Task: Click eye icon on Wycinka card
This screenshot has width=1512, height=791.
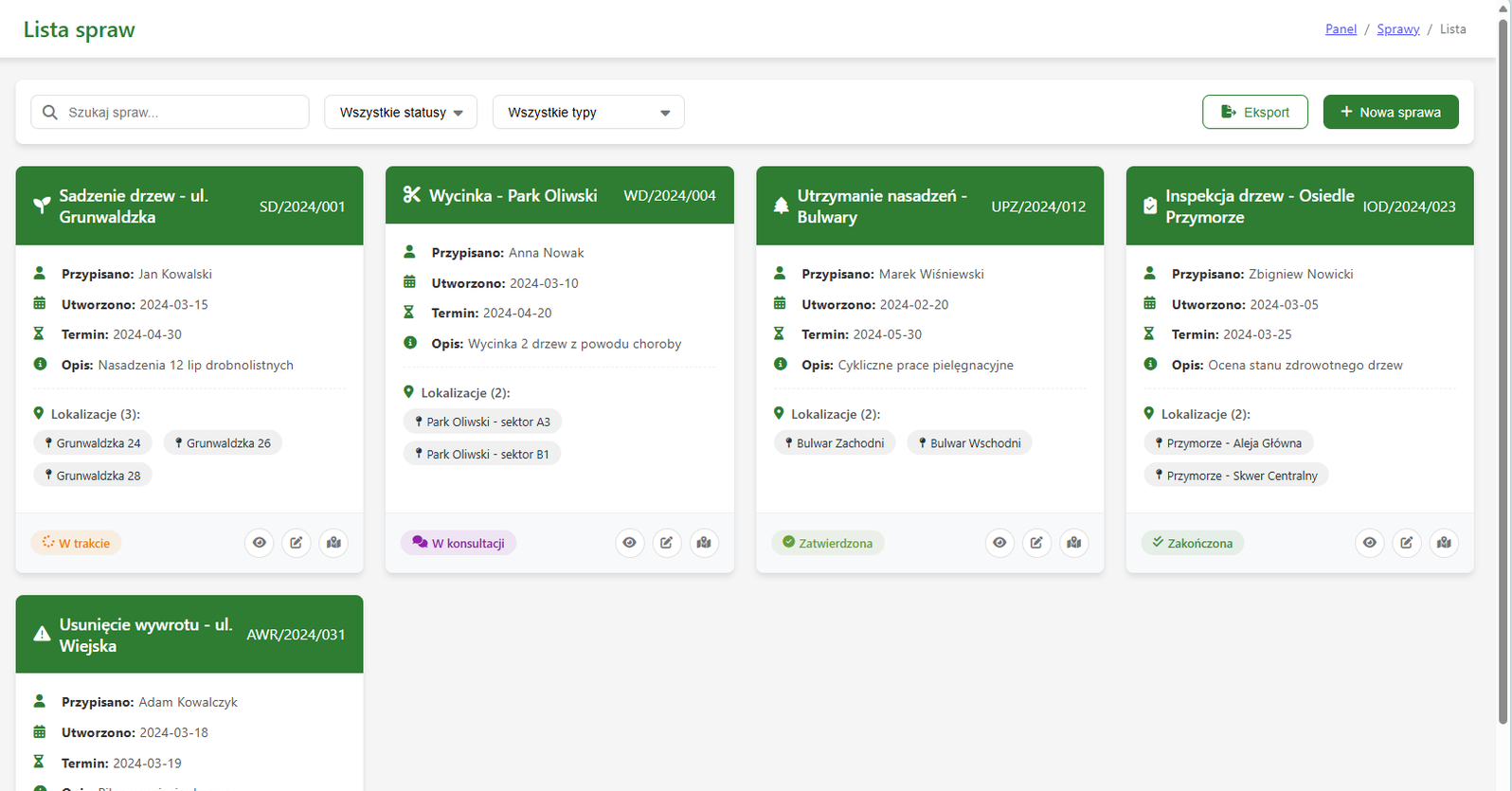Action: click(630, 543)
